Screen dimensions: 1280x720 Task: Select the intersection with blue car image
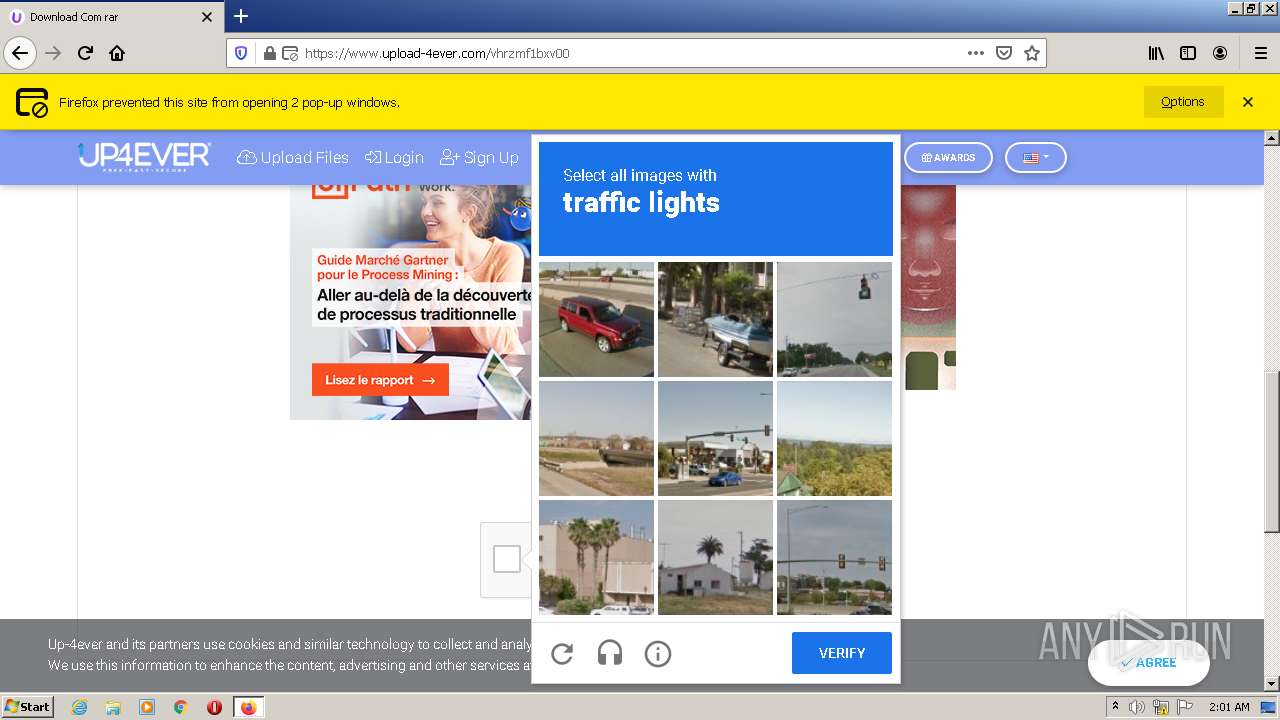[715, 438]
